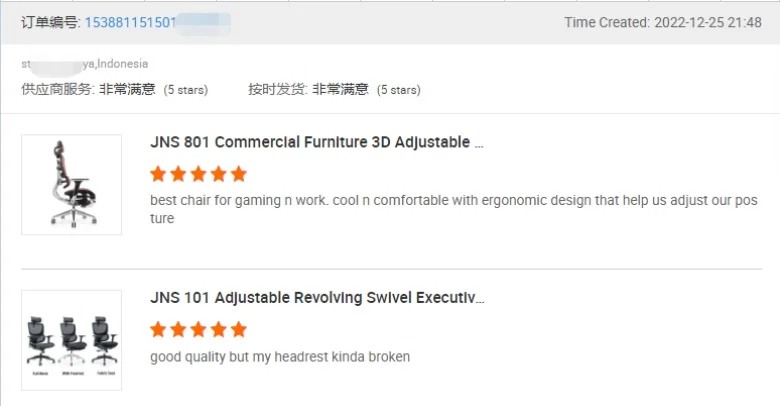Open JNS 101 Adjustable Revolving Swivel title
Screen dimensions: 780x406
[316, 298]
